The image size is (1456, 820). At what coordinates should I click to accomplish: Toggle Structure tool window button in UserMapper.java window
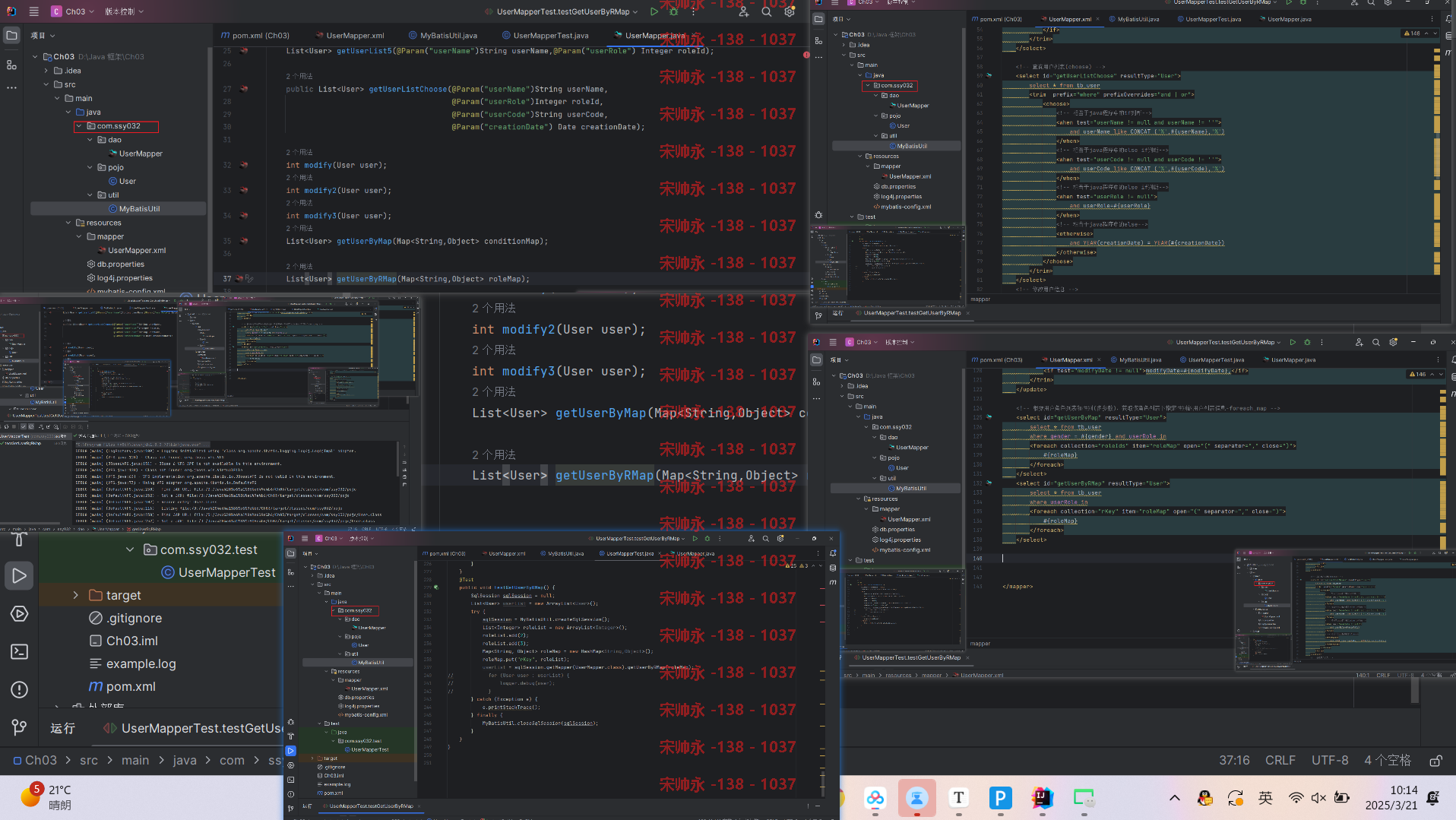pyautogui.click(x=11, y=65)
